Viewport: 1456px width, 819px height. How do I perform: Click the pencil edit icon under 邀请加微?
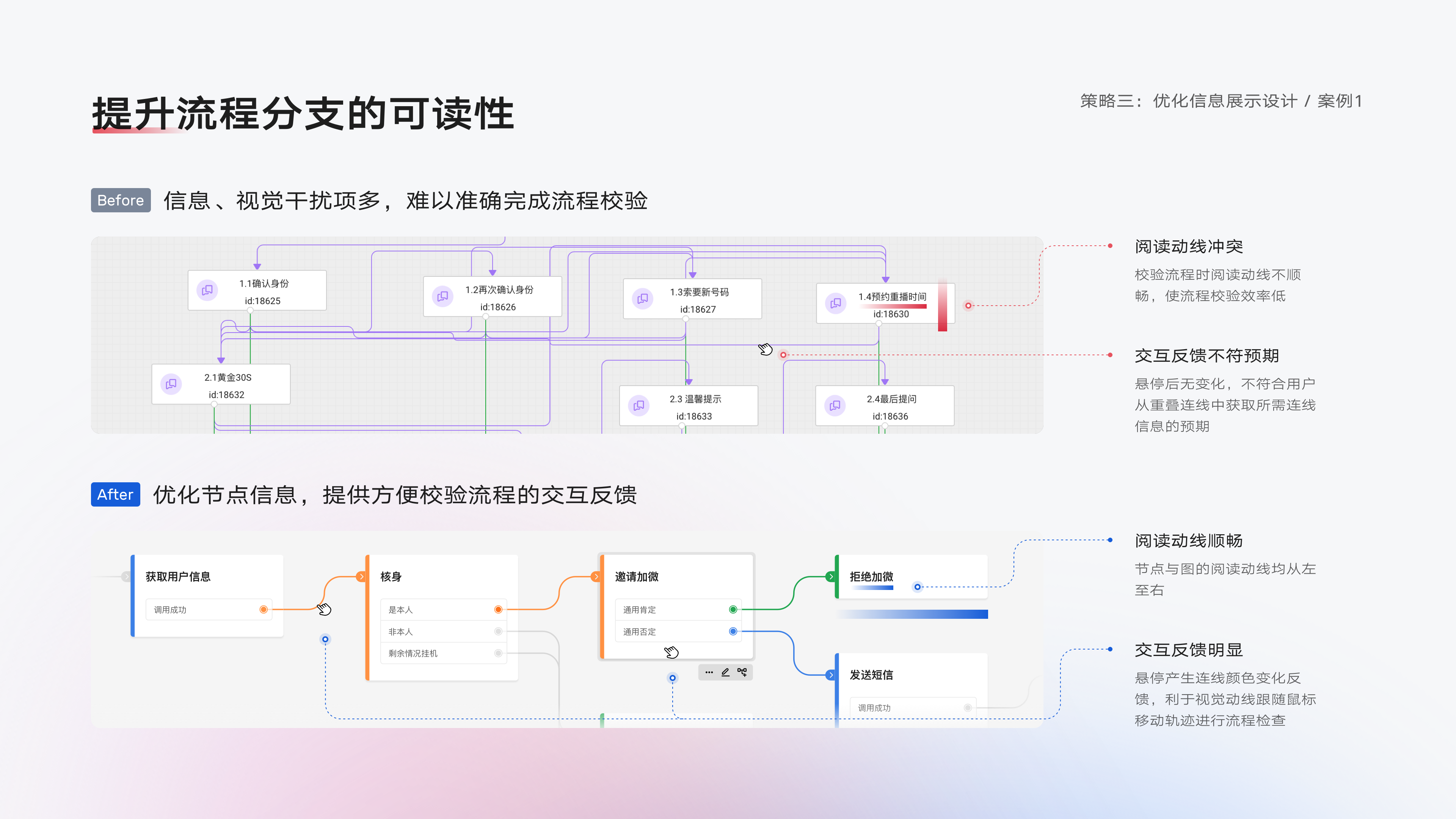[725, 672]
